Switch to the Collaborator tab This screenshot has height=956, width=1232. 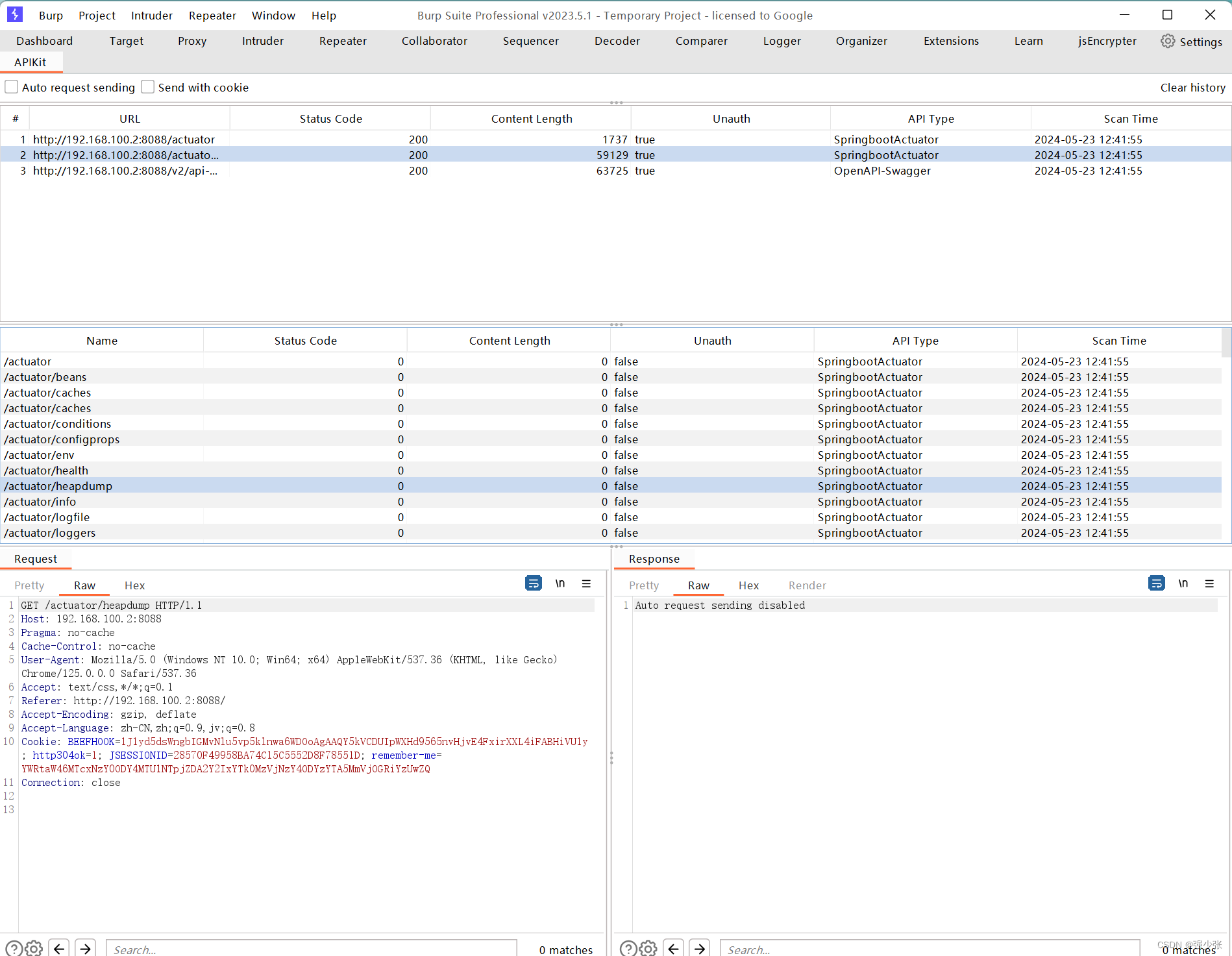434,41
